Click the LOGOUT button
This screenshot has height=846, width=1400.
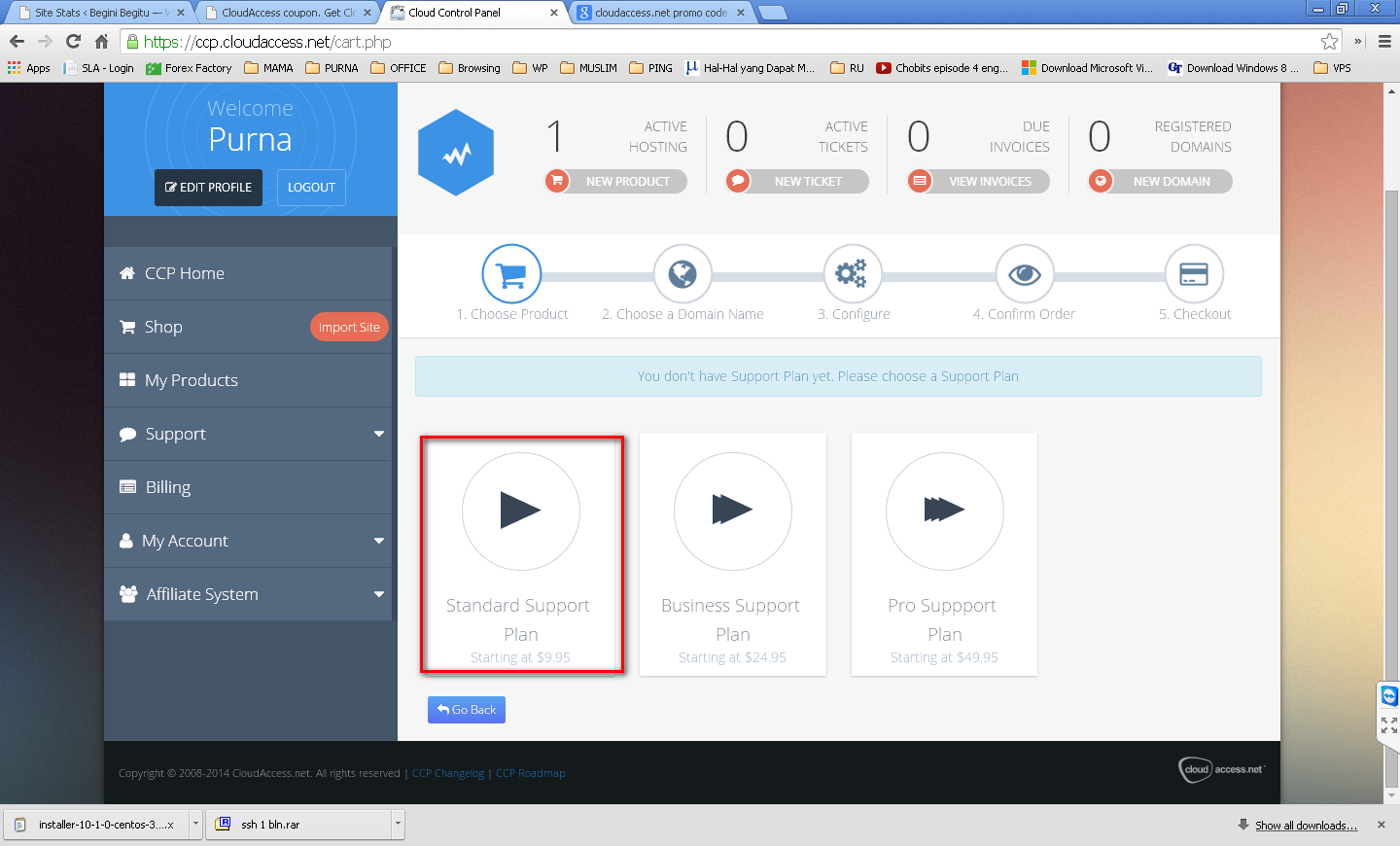pyautogui.click(x=311, y=188)
